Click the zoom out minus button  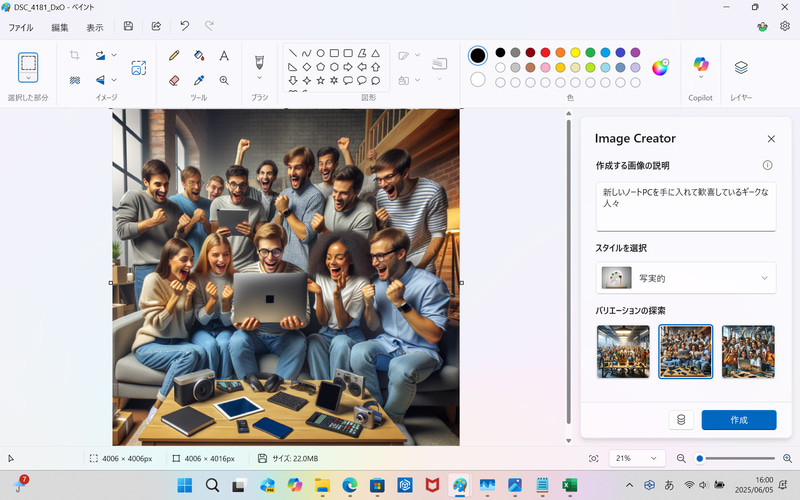coord(681,458)
